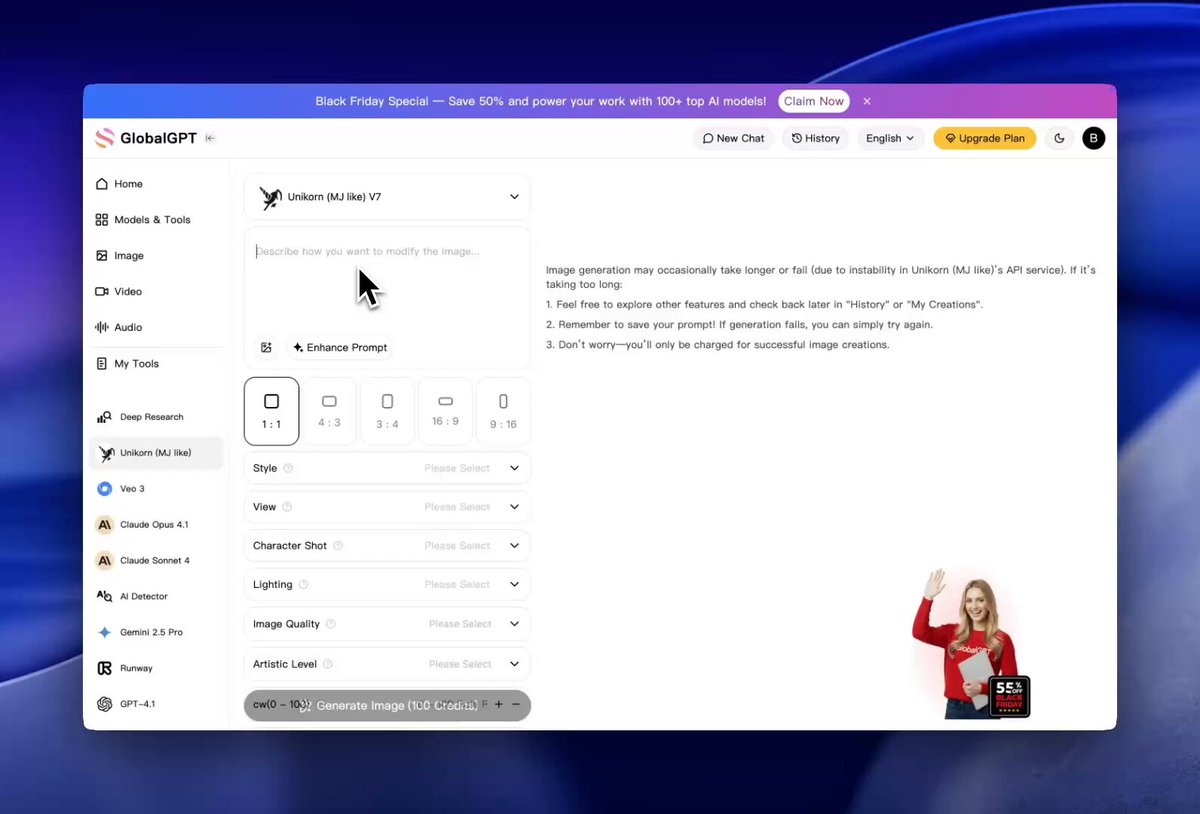Click the help icon next to Character Shot
The height and width of the screenshot is (814, 1200).
tap(338, 546)
